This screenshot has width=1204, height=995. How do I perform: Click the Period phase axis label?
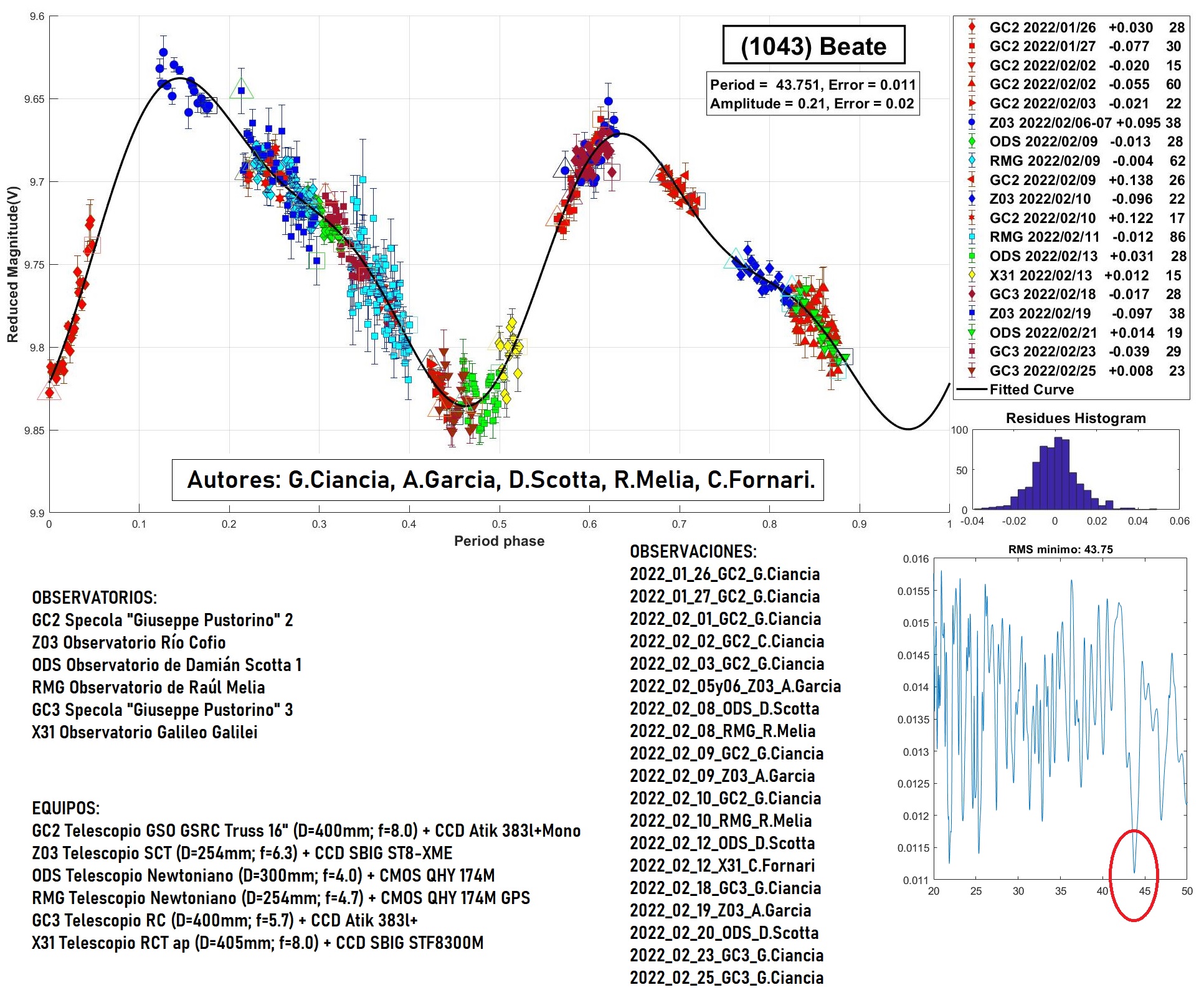(499, 541)
